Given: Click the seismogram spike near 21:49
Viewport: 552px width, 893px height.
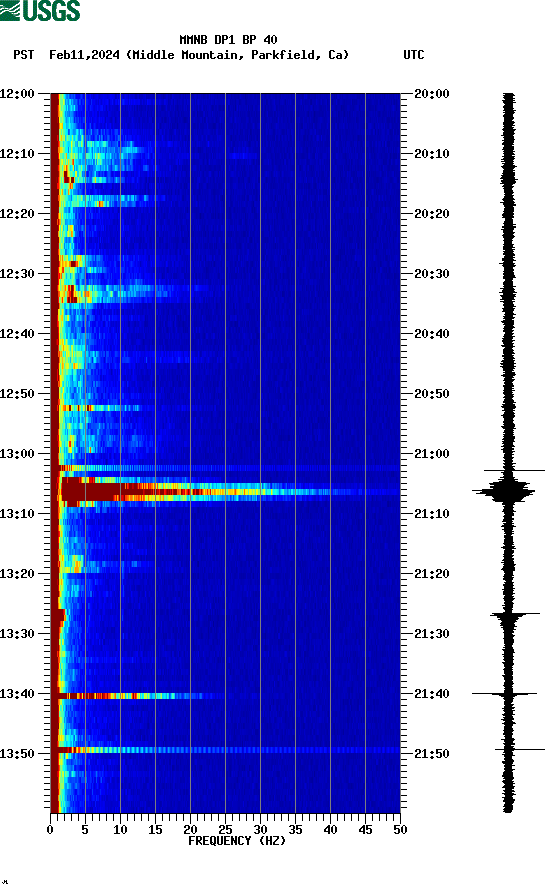Looking at the screenshot, I should [x=520, y=749].
